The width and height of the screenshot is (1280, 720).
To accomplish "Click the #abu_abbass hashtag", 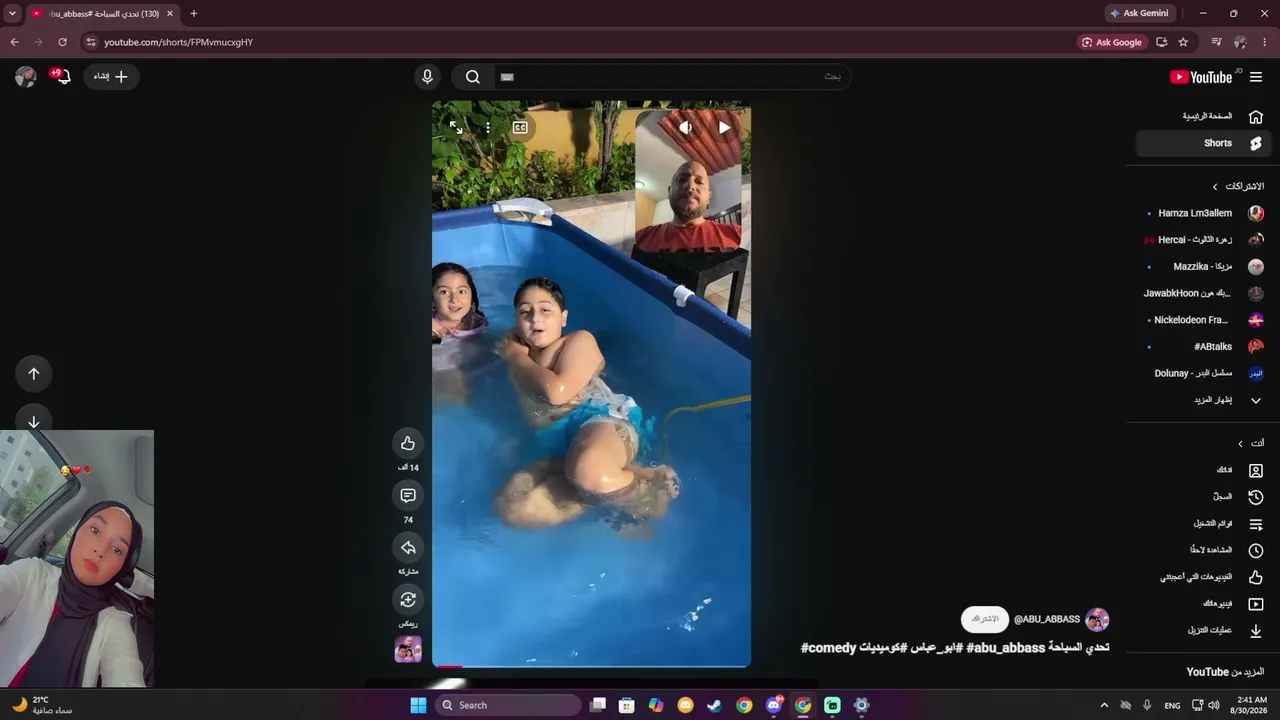I will click(1005, 648).
